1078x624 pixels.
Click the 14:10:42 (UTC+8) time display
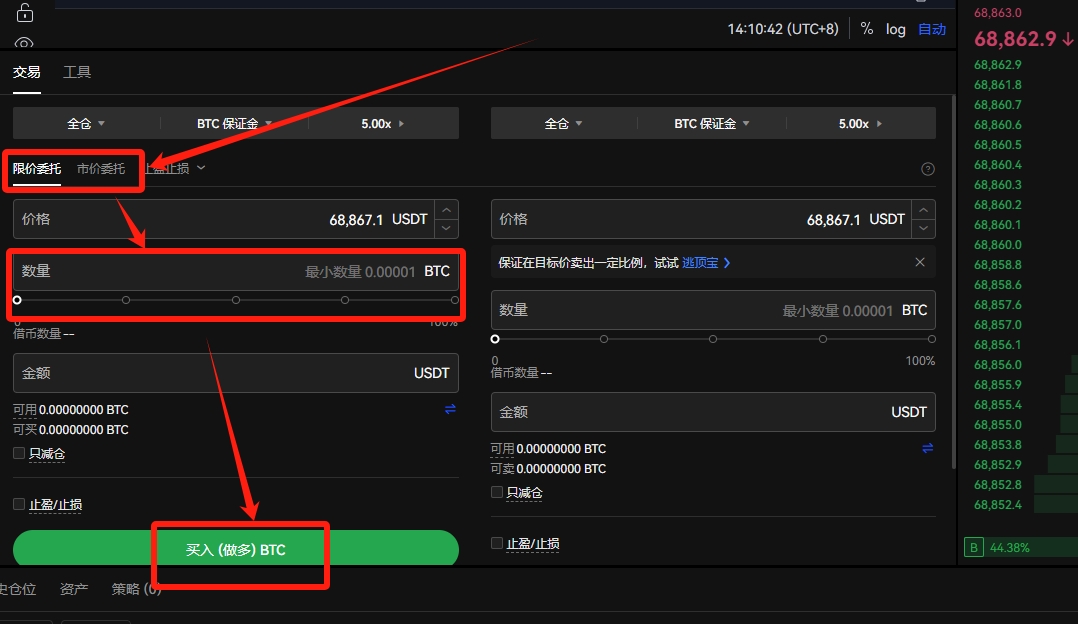pos(783,29)
